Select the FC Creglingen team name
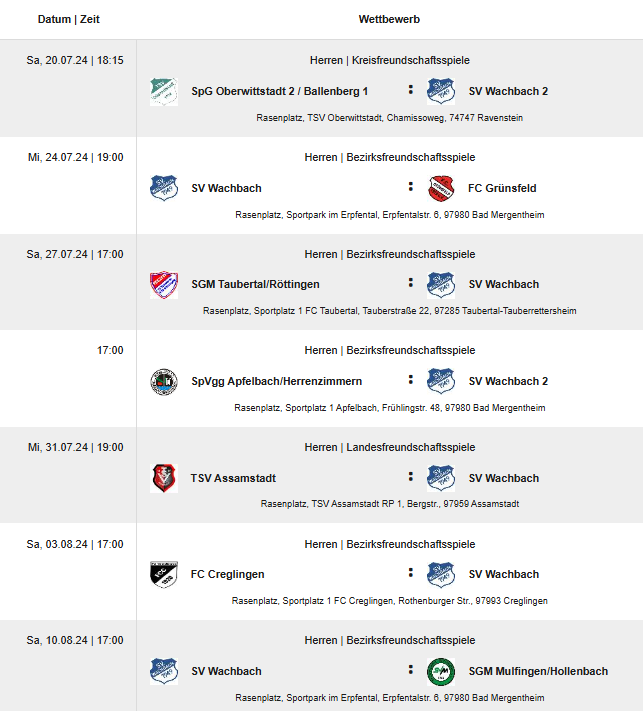The image size is (643, 711). click(227, 575)
